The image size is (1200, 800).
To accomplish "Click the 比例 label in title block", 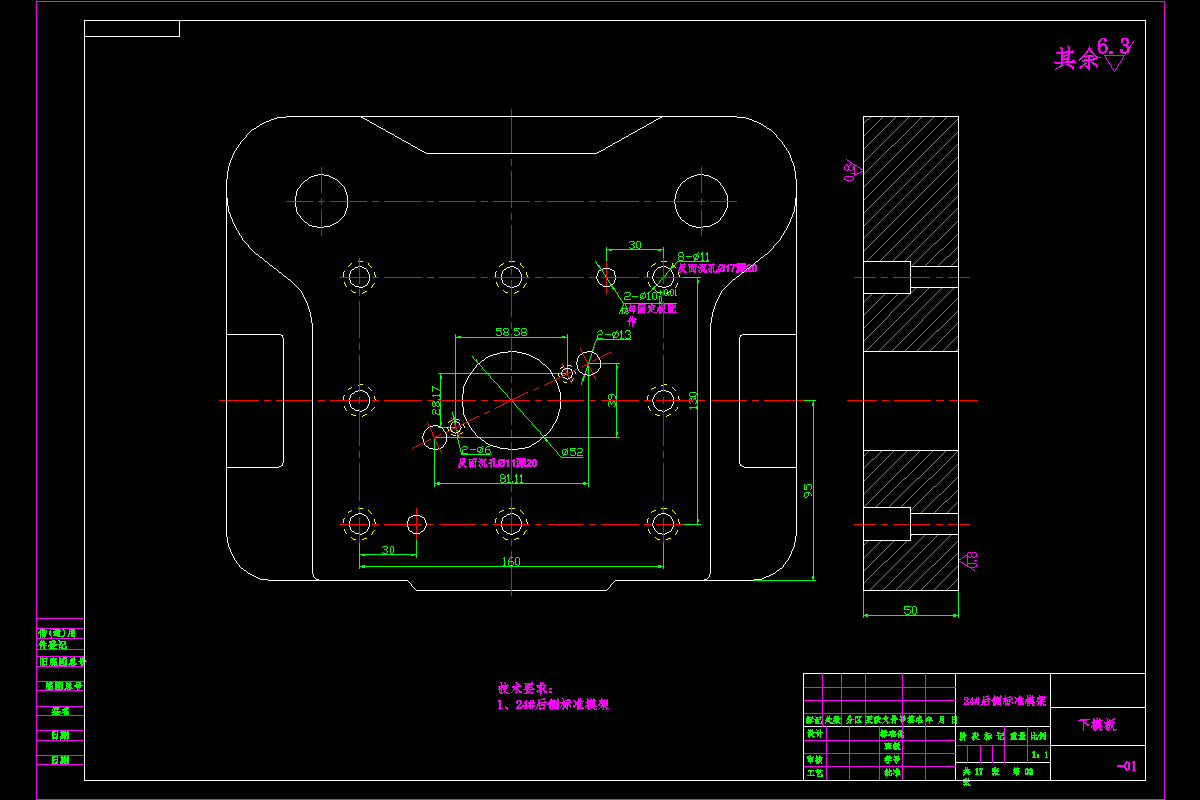I will coord(1040,735).
